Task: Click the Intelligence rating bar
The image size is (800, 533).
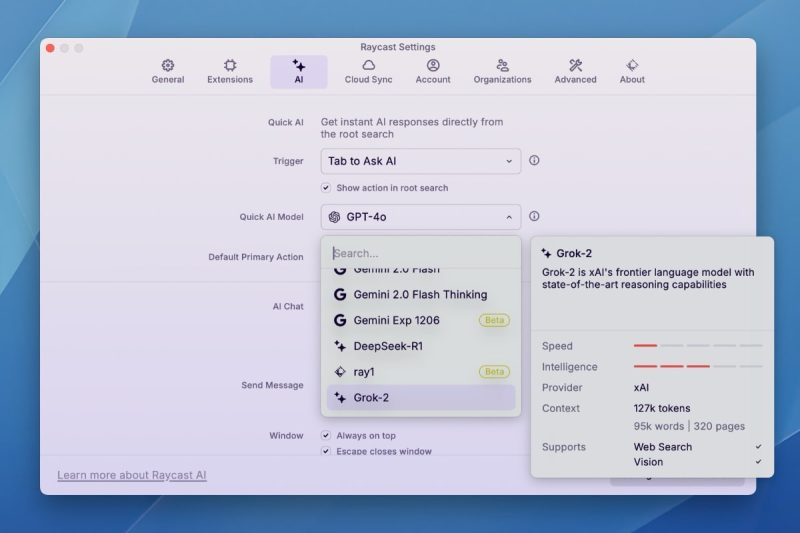Action: coord(698,366)
